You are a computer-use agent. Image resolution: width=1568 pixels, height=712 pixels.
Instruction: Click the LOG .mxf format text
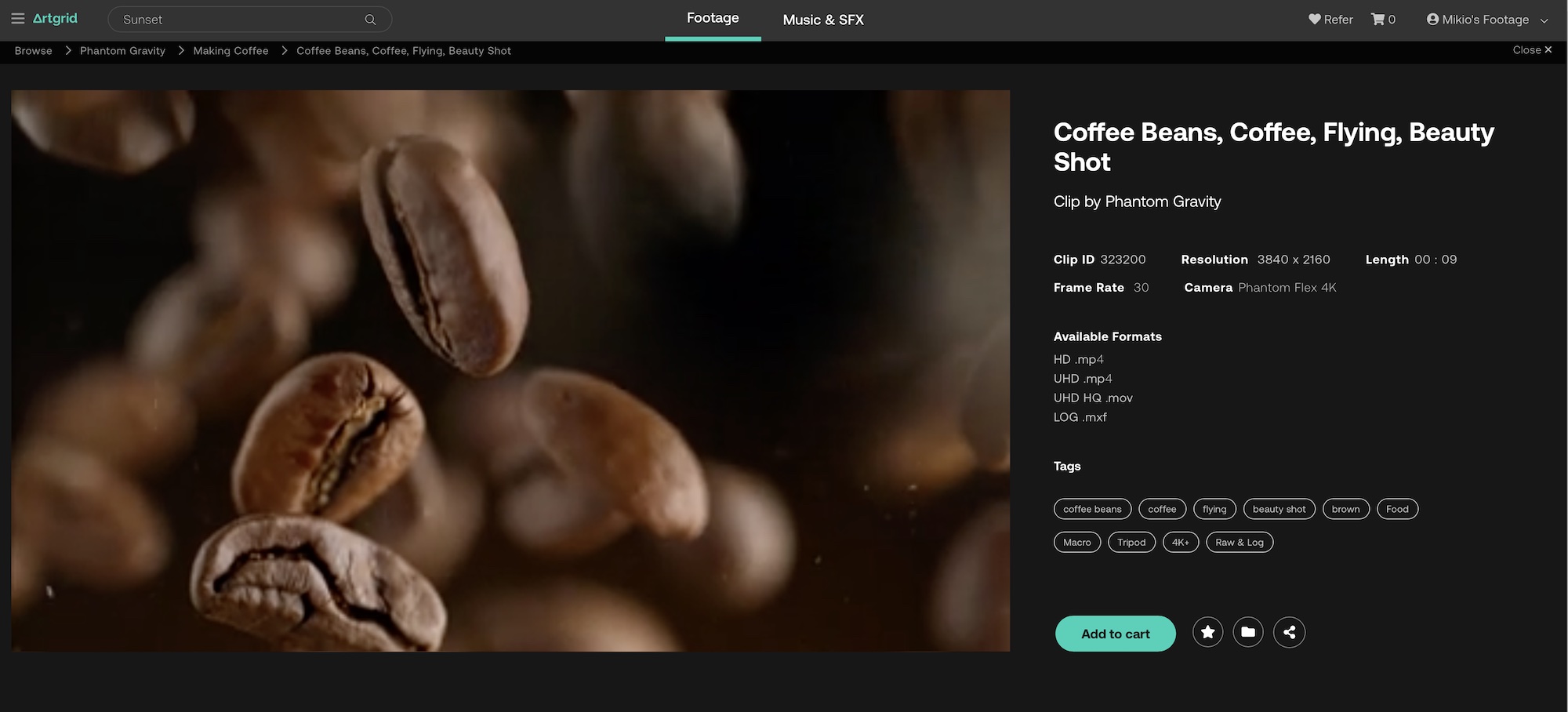(x=1080, y=417)
